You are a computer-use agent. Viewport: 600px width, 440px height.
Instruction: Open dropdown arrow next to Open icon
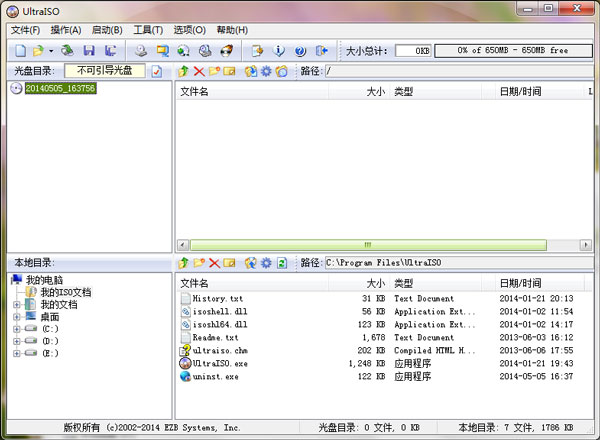click(51, 50)
